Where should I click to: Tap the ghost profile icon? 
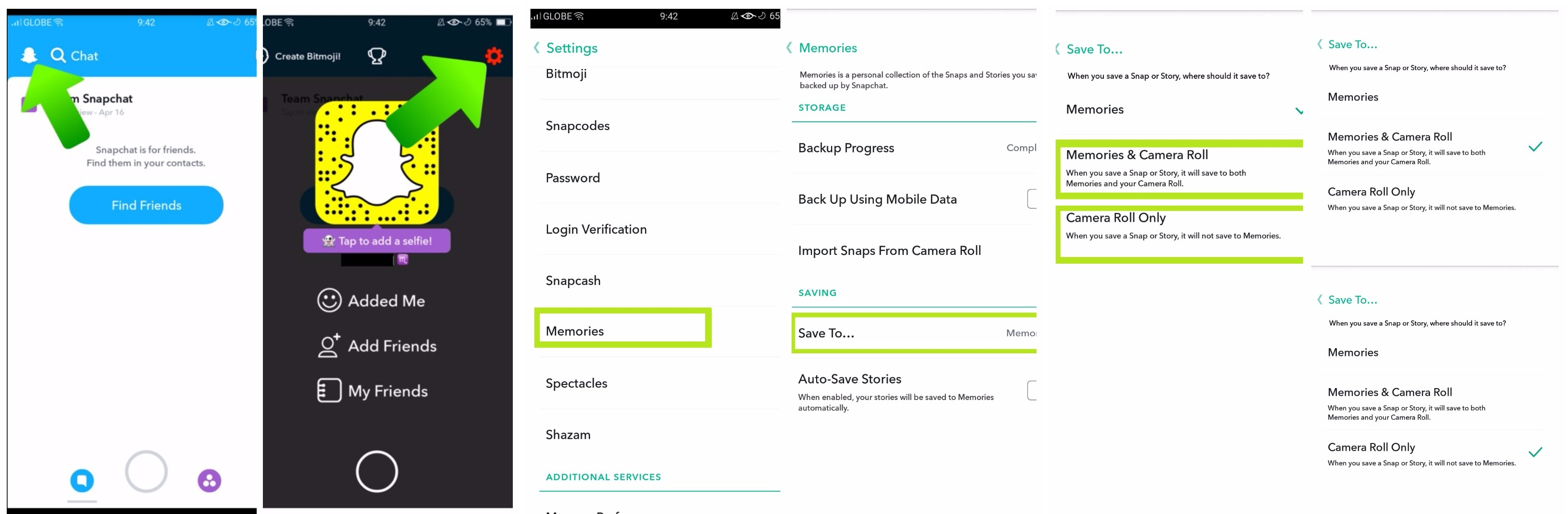[29, 55]
